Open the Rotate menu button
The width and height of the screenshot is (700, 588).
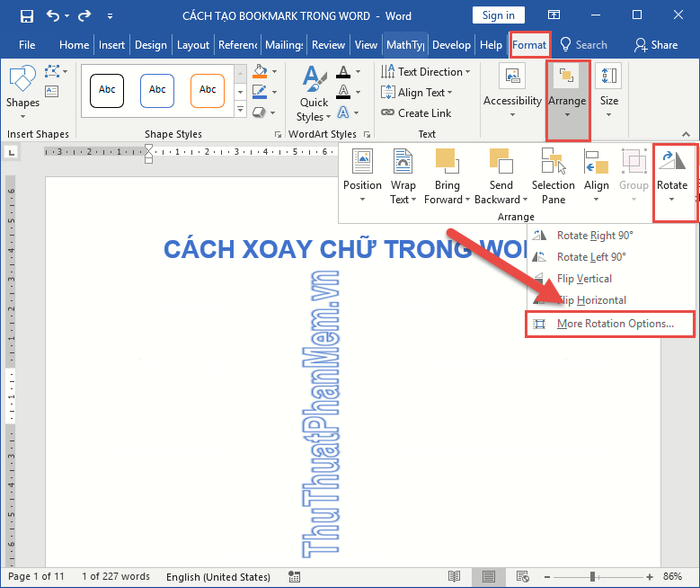672,182
